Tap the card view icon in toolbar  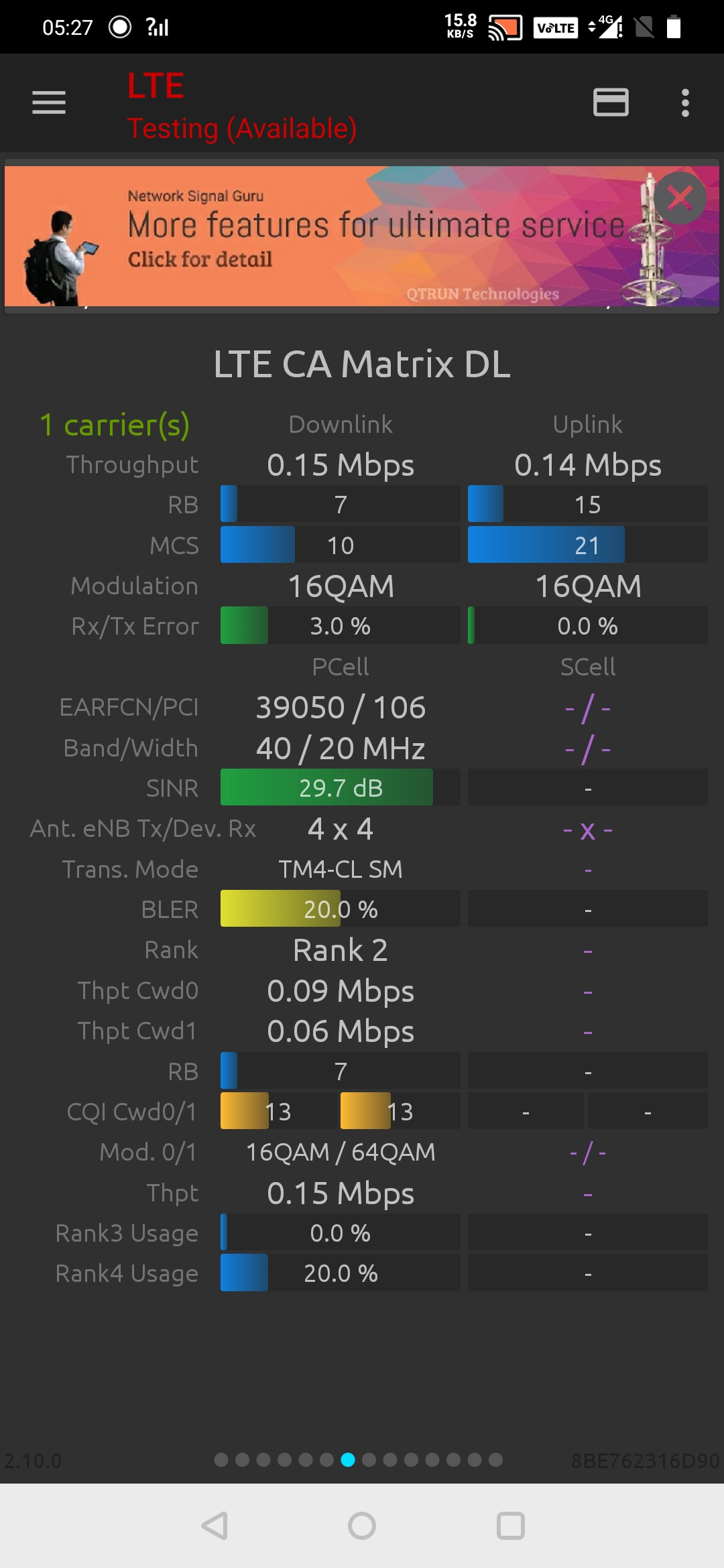click(x=611, y=103)
